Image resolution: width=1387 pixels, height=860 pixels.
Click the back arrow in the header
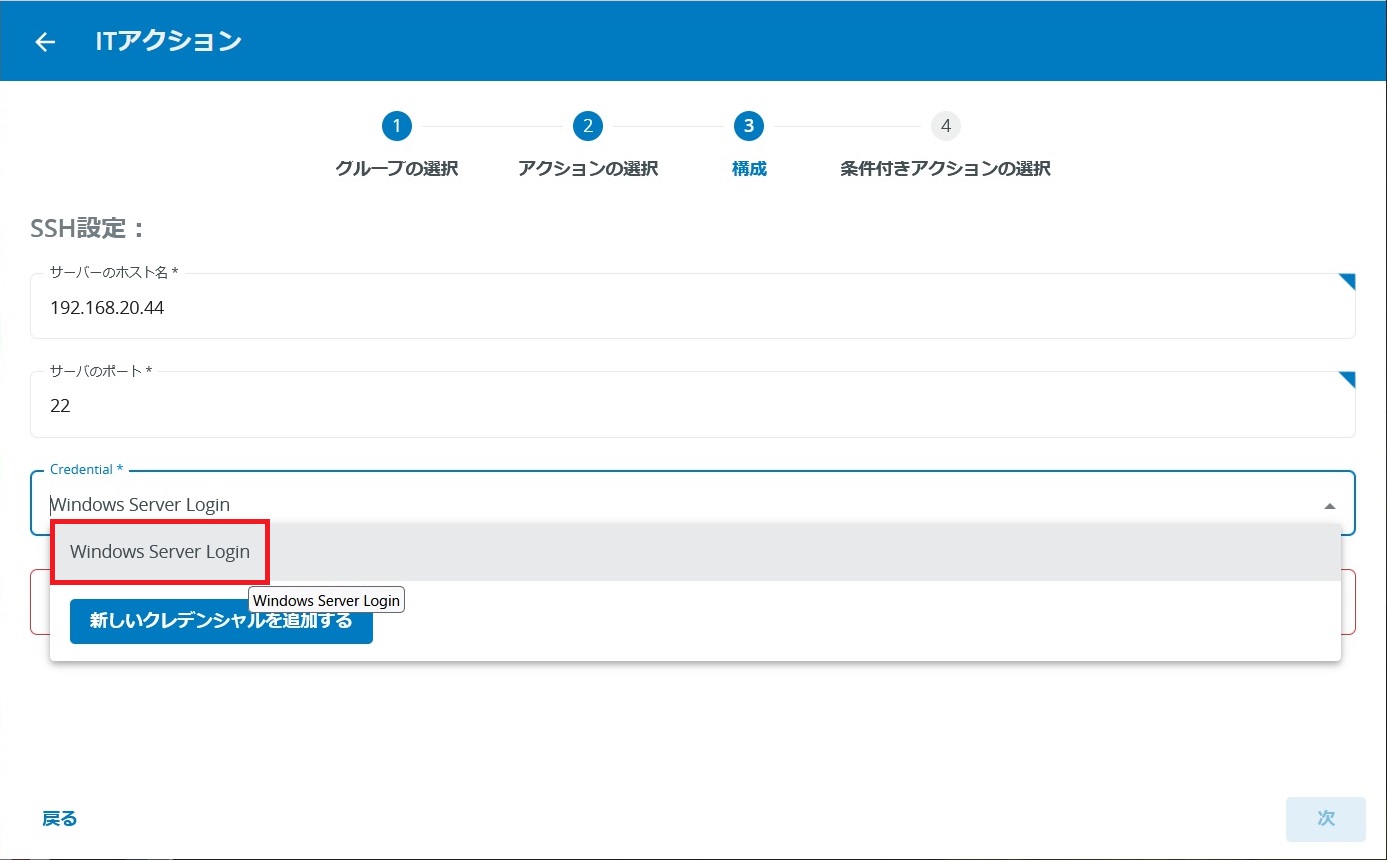45,42
